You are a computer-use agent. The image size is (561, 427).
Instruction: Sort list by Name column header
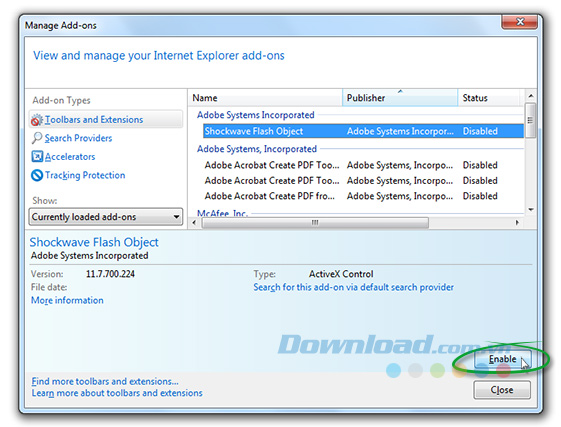pos(265,98)
